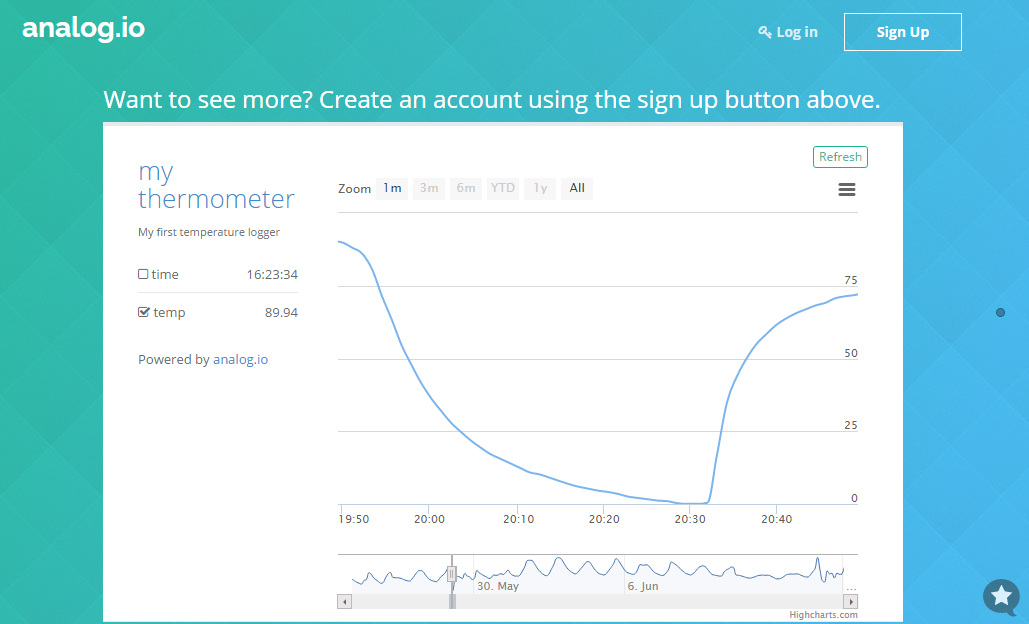Open the Highcharts.com credit link
Screen dimensions: 1029x624
[x=823, y=615]
